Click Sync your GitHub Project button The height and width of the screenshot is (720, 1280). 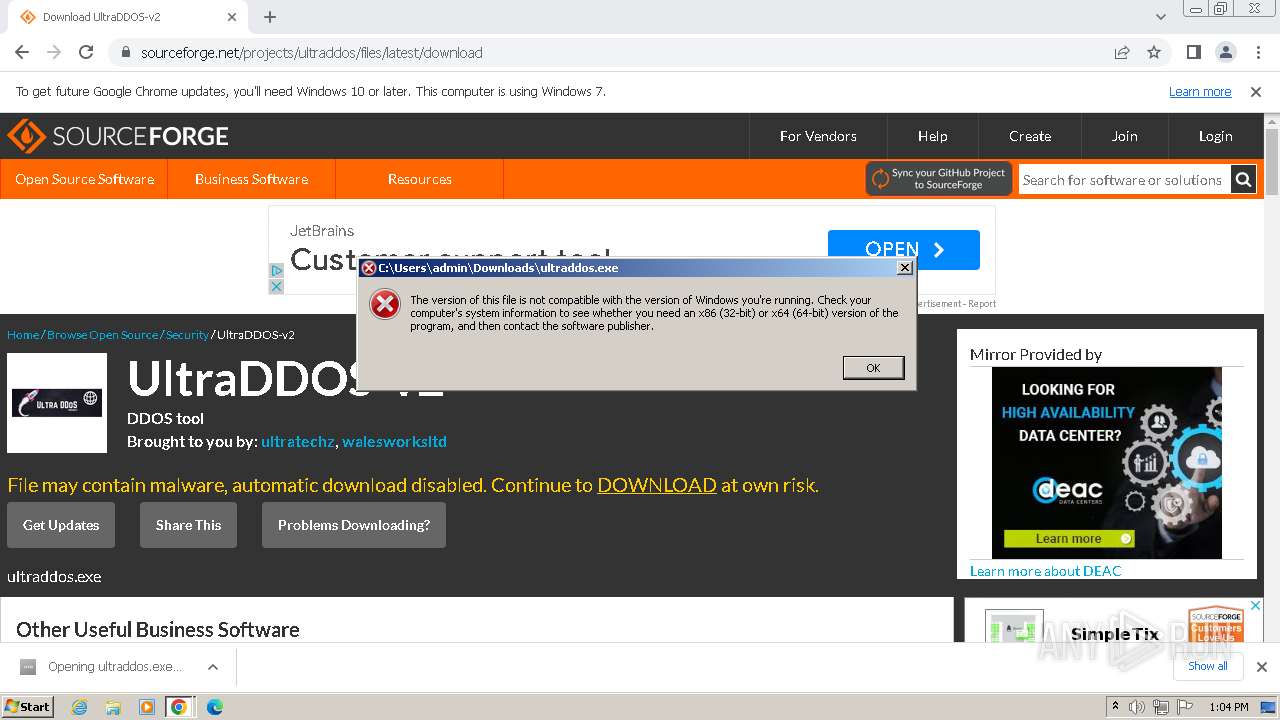(x=939, y=179)
